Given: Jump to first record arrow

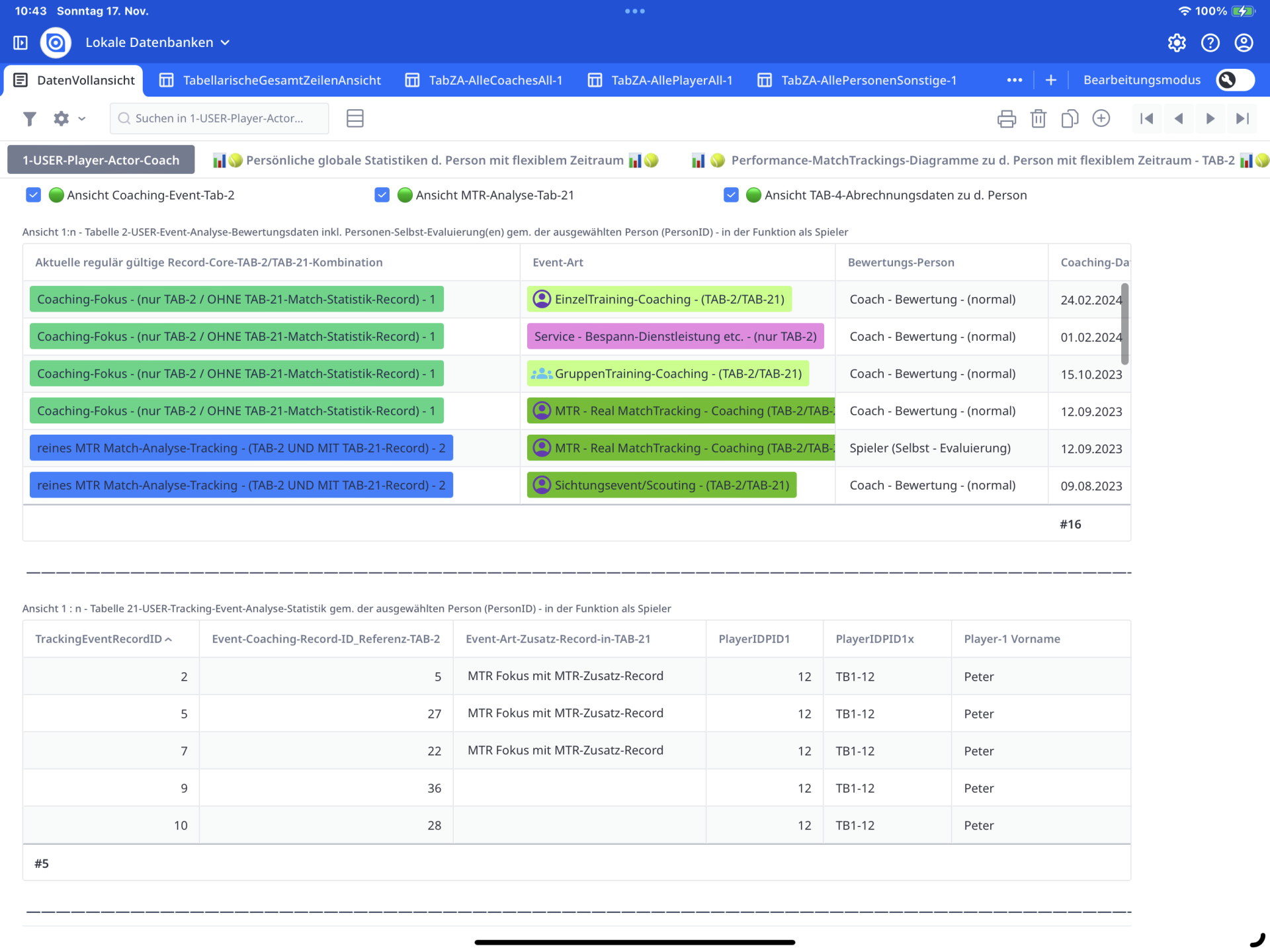Looking at the screenshot, I should 1147,118.
